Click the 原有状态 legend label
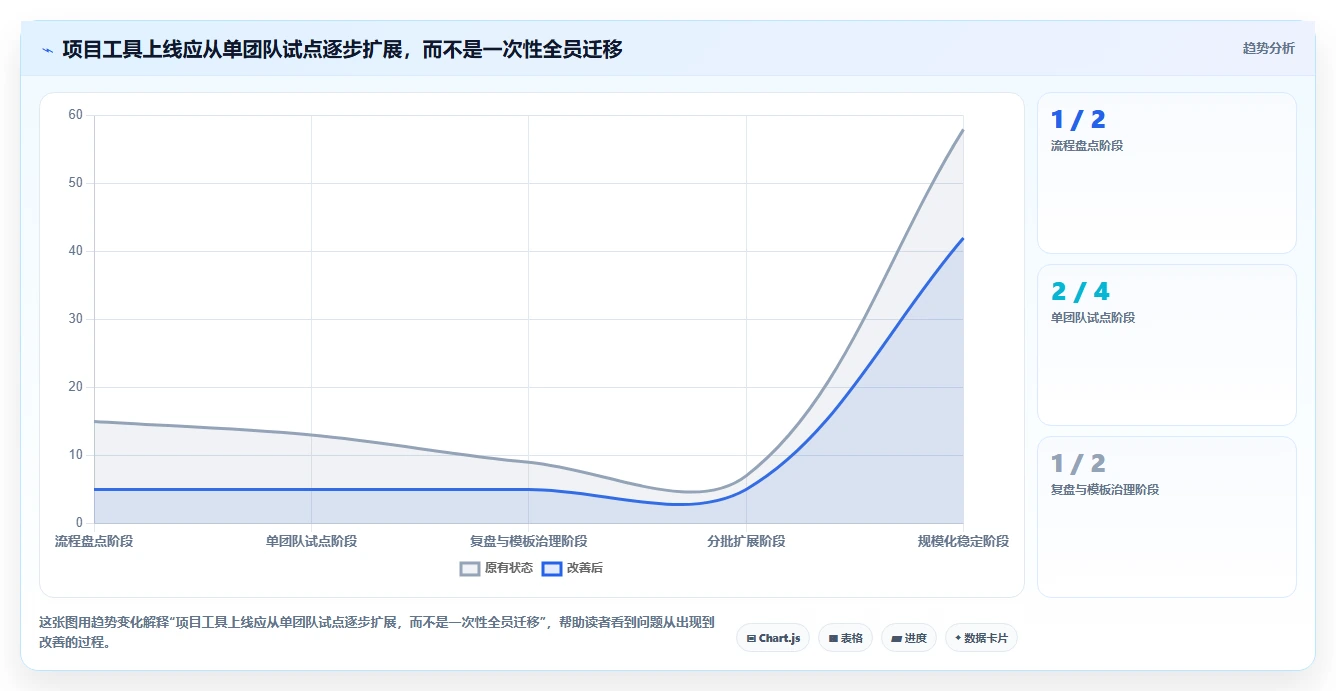The height and width of the screenshot is (691, 1336). pyautogui.click(x=509, y=568)
